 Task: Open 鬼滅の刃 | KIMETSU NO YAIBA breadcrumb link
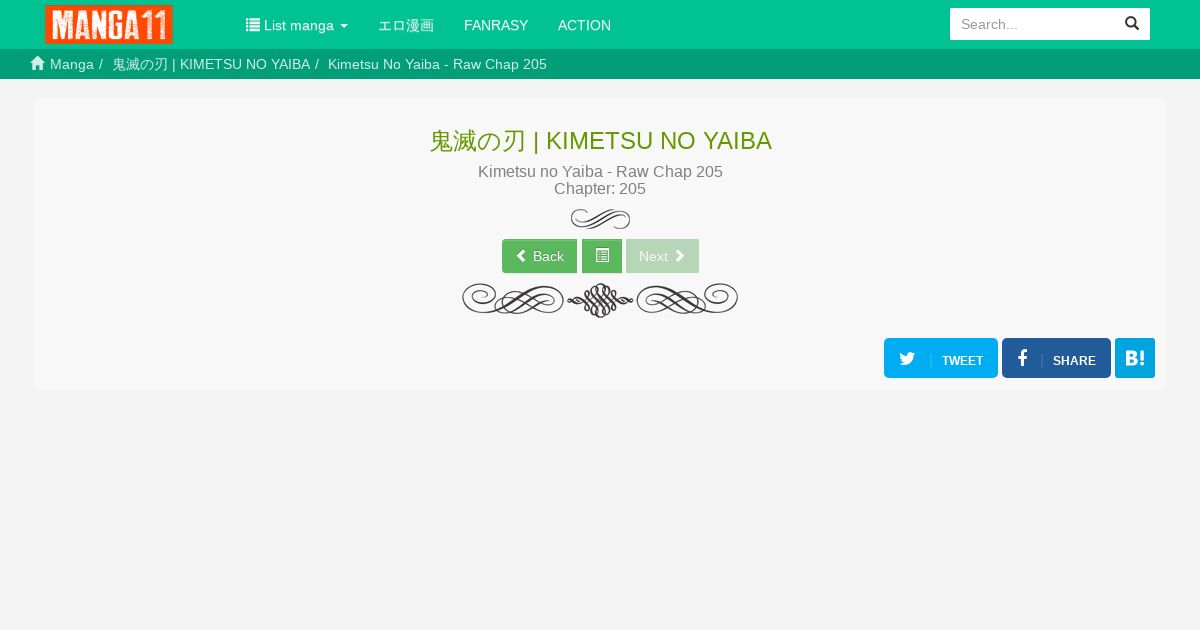[211, 64]
